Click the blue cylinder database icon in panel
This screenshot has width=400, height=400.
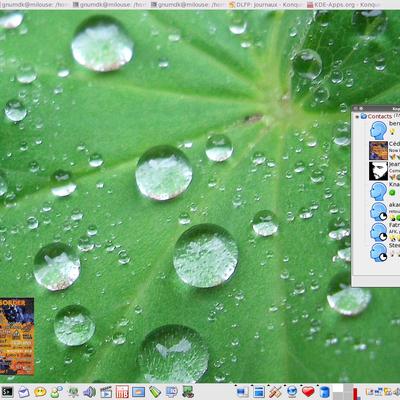(325, 392)
